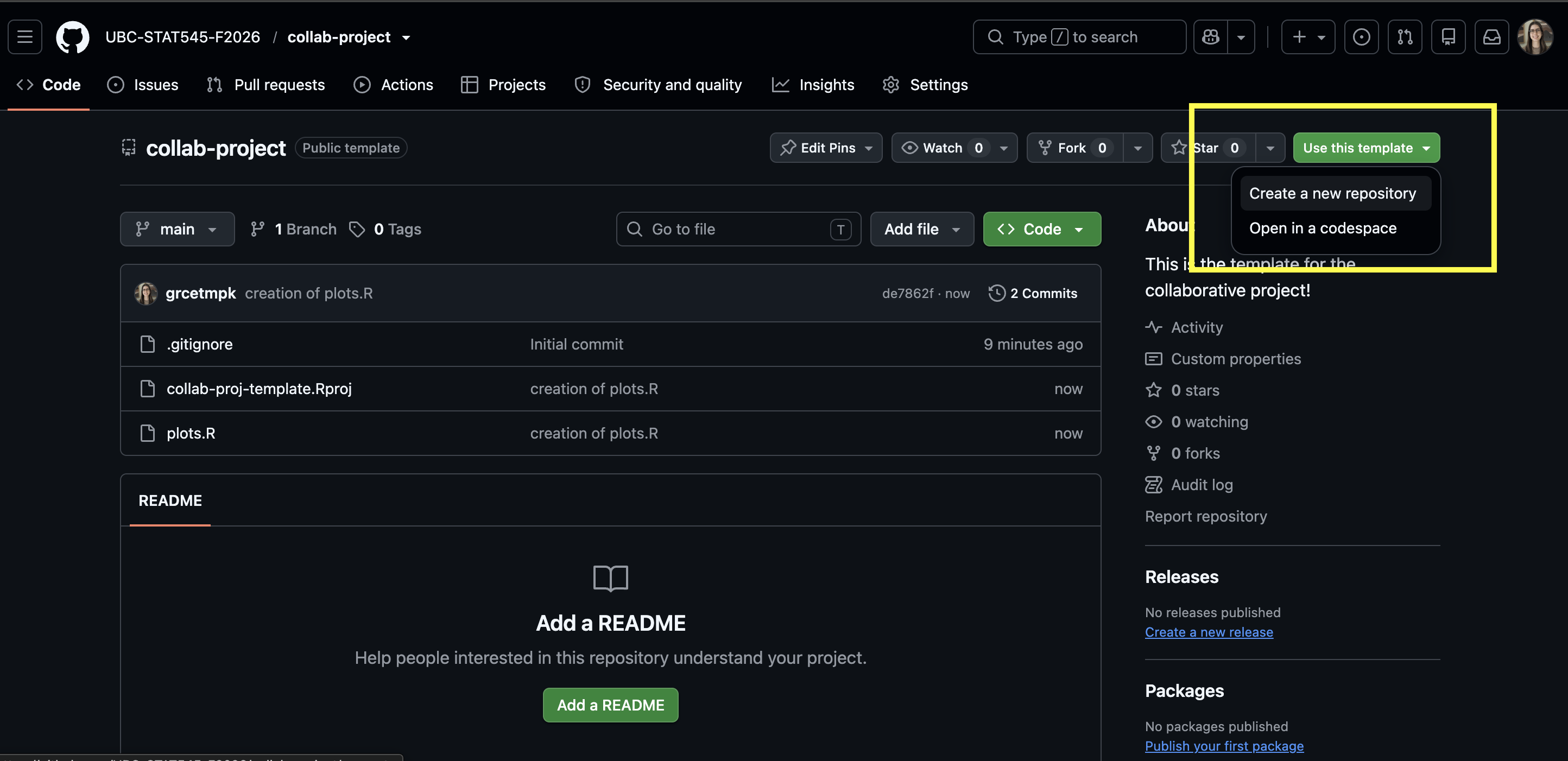Click the Audit log icon
1568x761 pixels.
(x=1154, y=485)
